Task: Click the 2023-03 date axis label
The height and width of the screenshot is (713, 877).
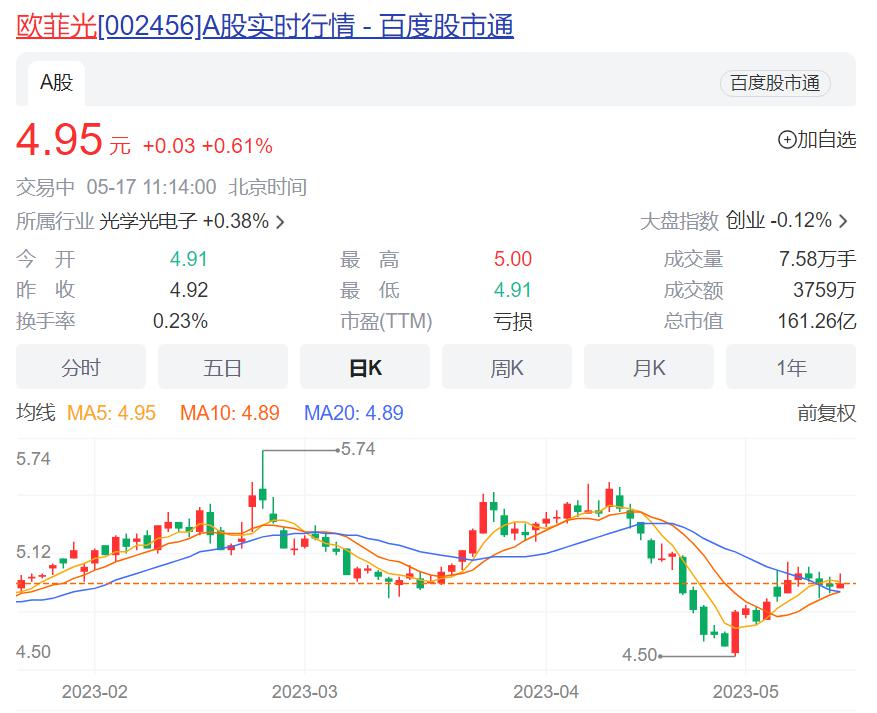Action: (305, 692)
